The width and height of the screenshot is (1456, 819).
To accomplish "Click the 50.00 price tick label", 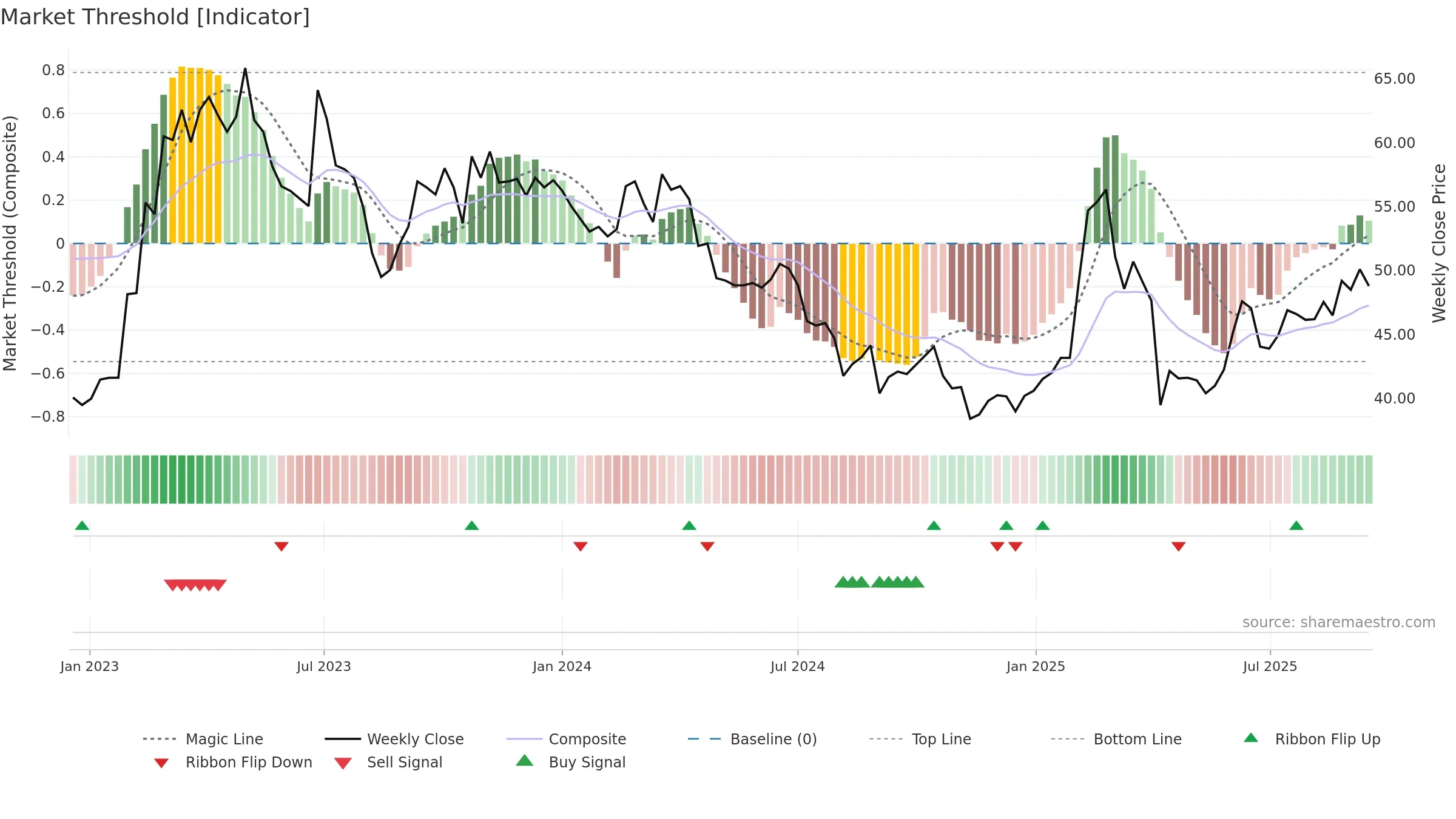I will (x=1395, y=271).
